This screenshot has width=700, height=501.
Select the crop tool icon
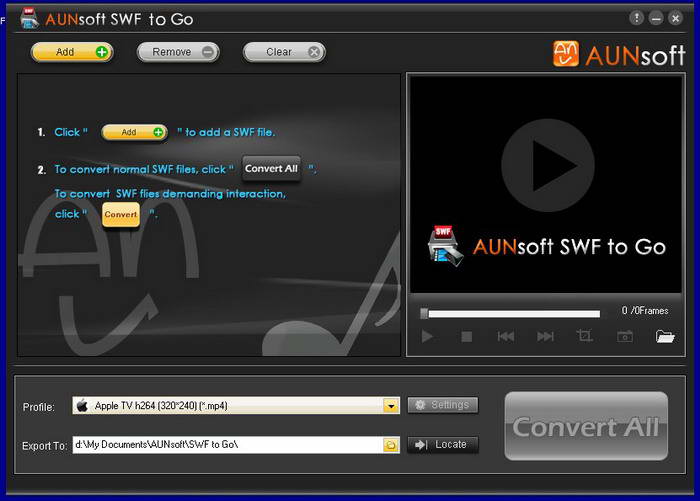coord(584,335)
